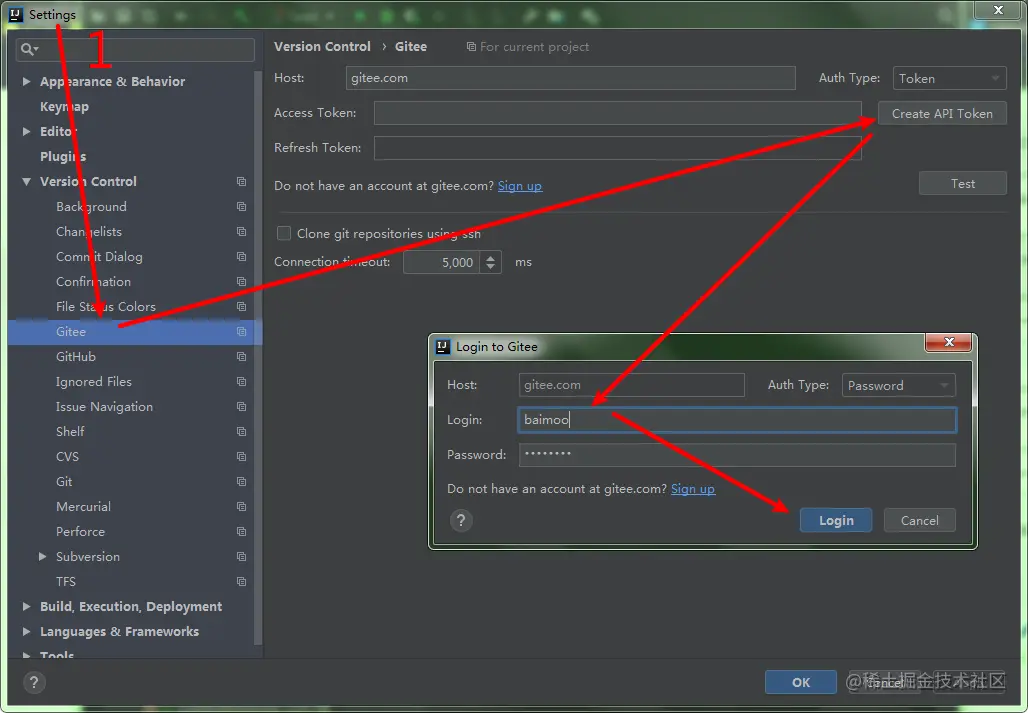This screenshot has height=713, width=1028.
Task: Click the Changelists per-project copy icon
Action: 241,231
